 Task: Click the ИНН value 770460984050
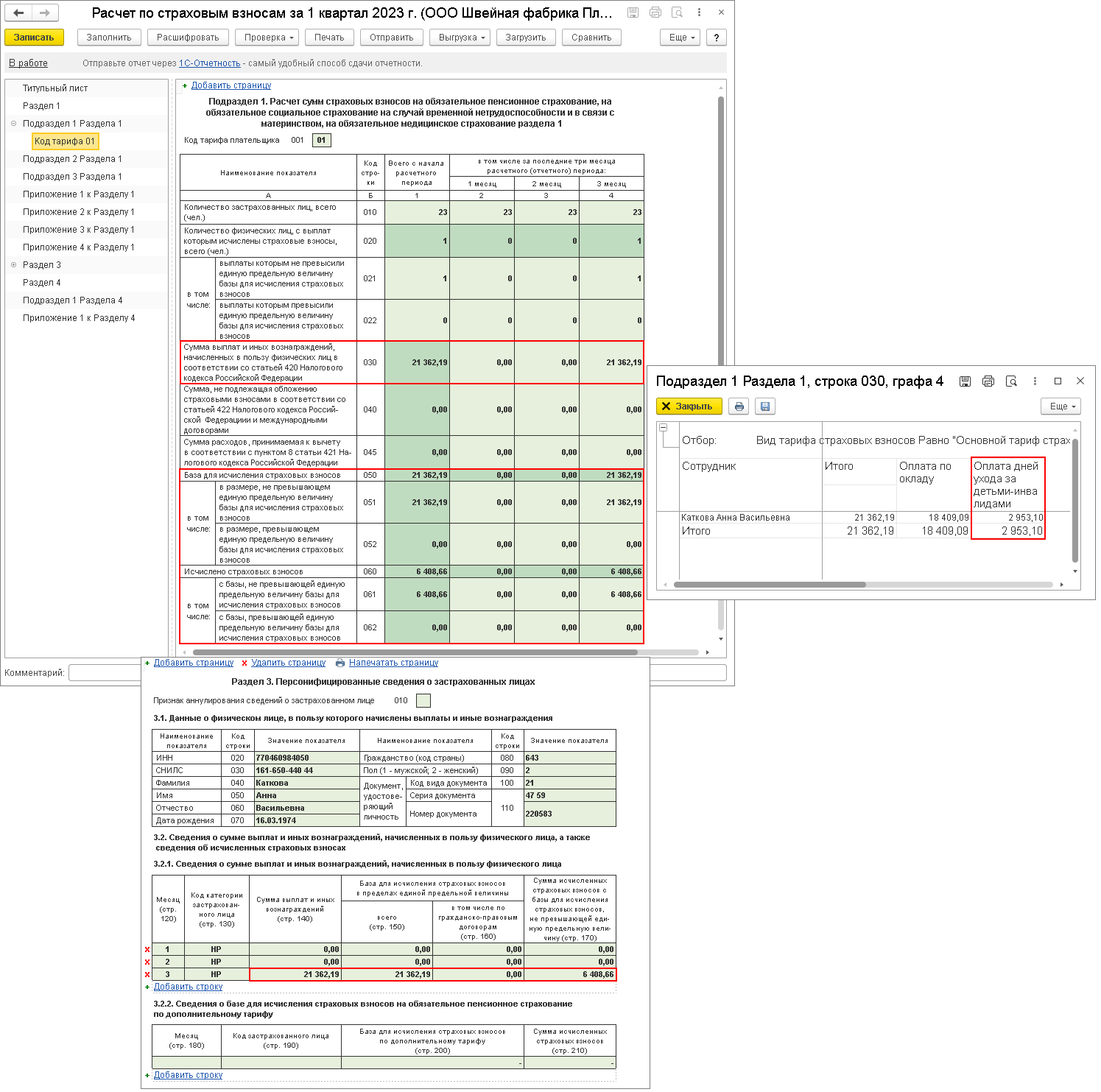pyautogui.click(x=306, y=758)
